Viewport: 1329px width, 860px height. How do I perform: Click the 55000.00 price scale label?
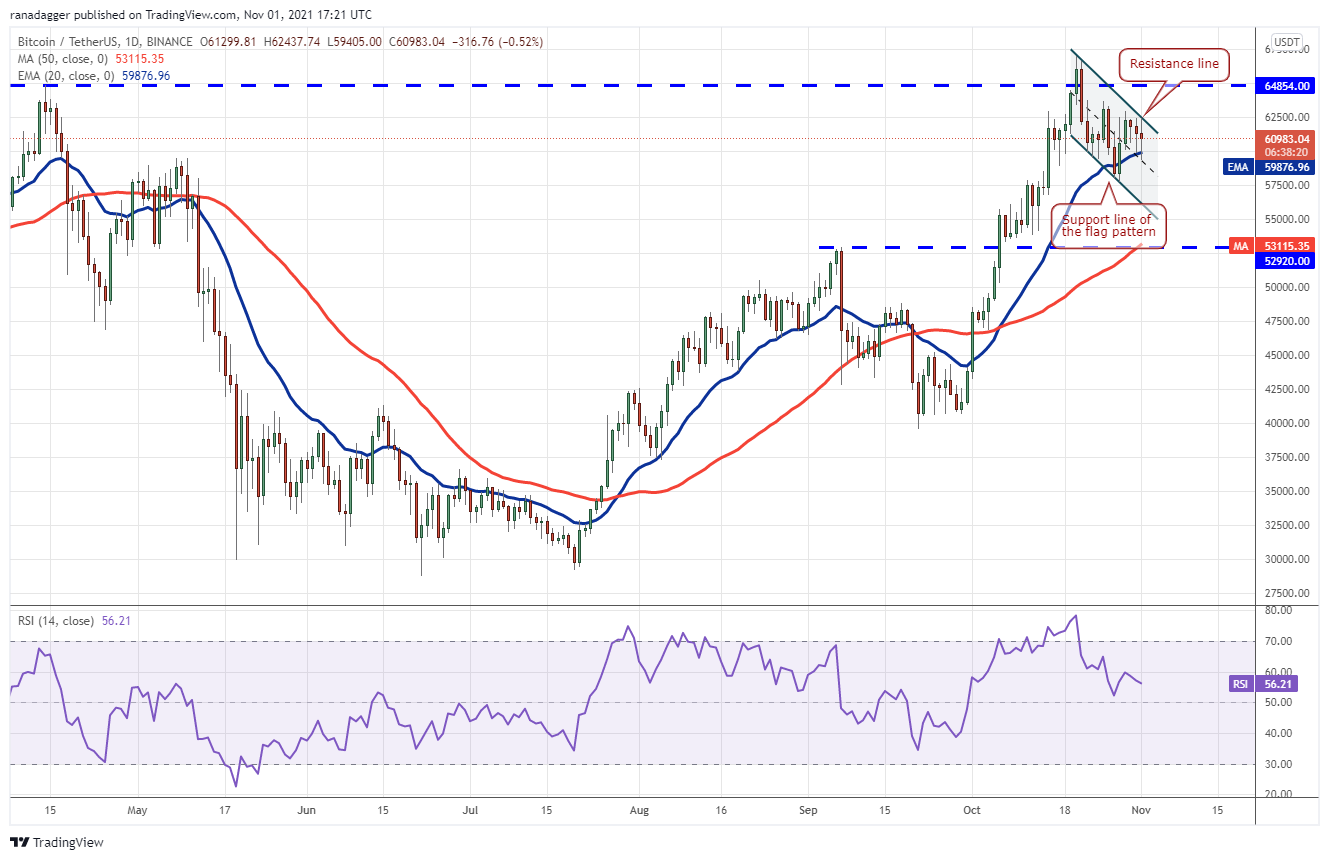click(x=1286, y=219)
